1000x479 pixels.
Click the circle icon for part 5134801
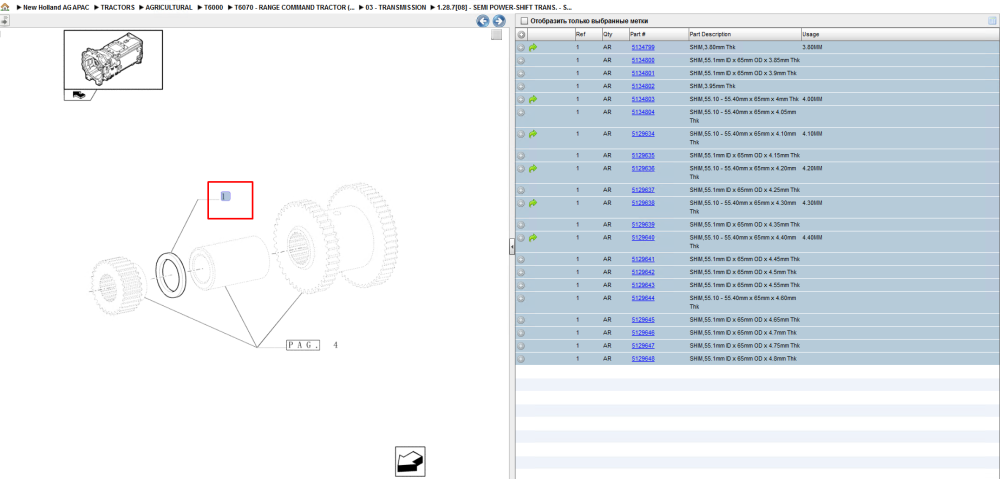coord(520,73)
